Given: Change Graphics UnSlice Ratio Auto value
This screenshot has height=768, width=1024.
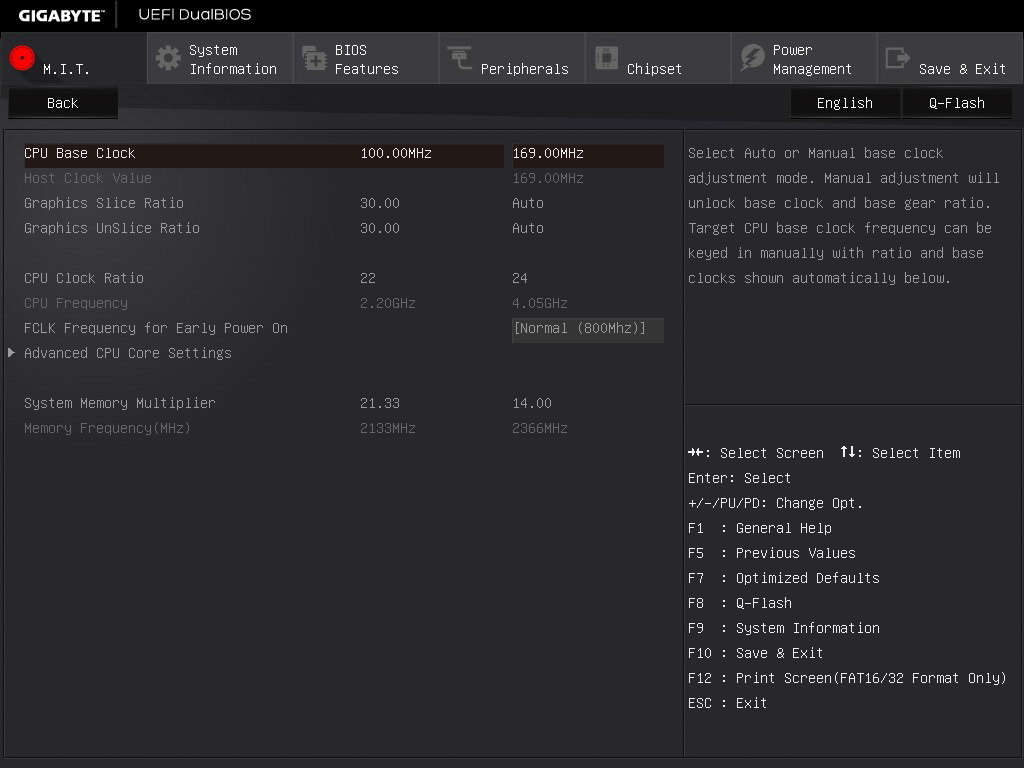Looking at the screenshot, I should pyautogui.click(x=528, y=228).
